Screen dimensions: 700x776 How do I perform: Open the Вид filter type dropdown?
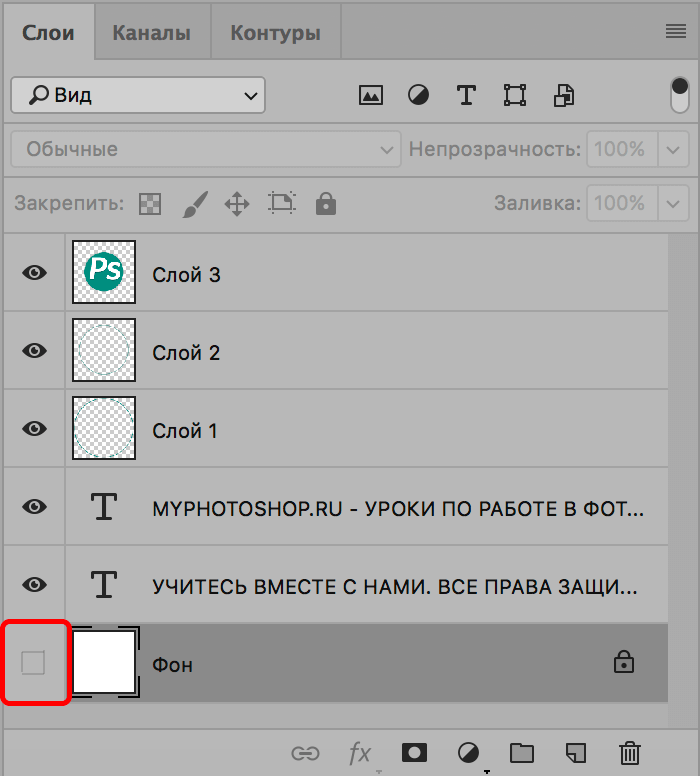(138, 96)
